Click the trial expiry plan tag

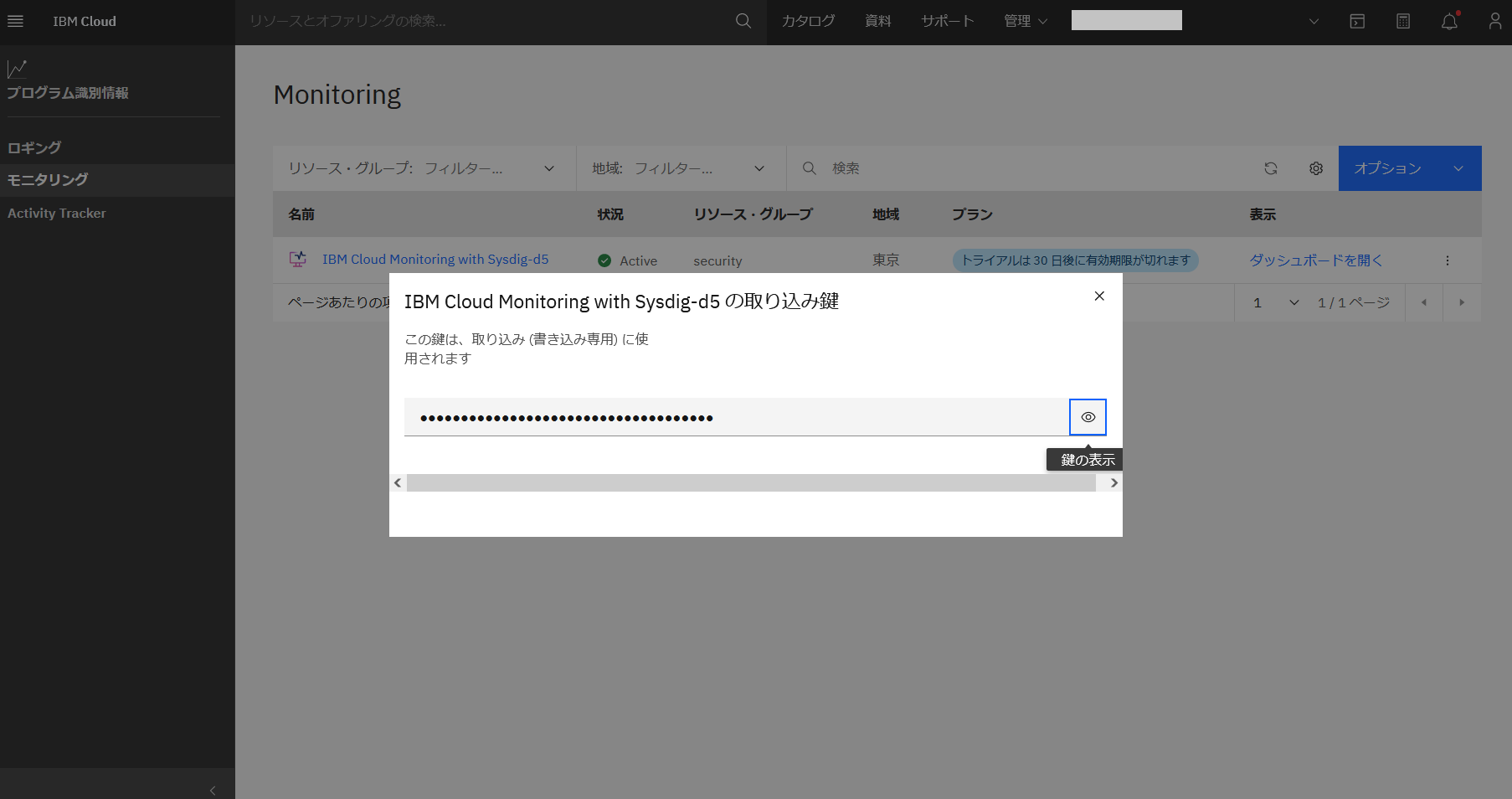click(x=1075, y=260)
